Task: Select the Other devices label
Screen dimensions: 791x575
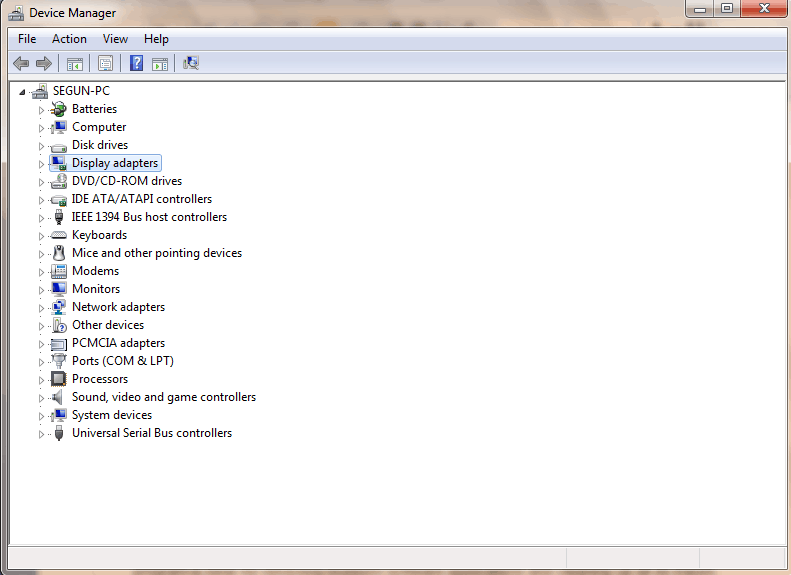Action: (x=108, y=325)
